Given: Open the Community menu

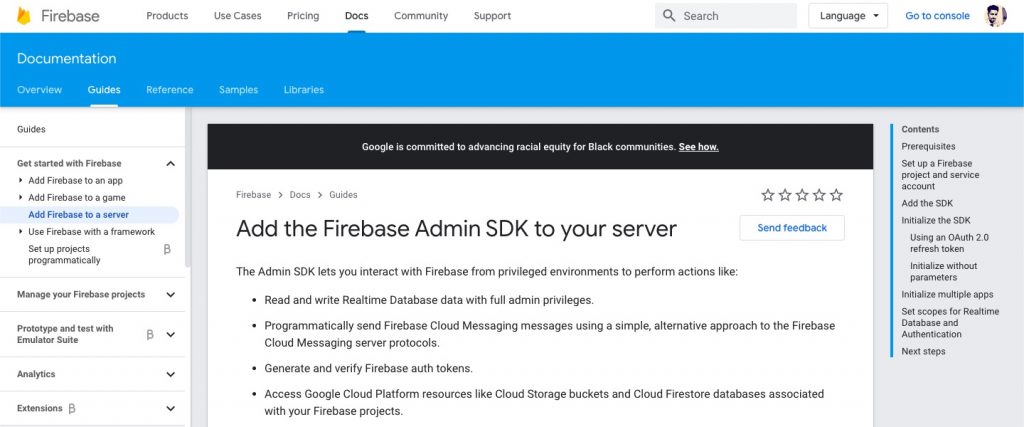Looking at the screenshot, I should pyautogui.click(x=421, y=16).
